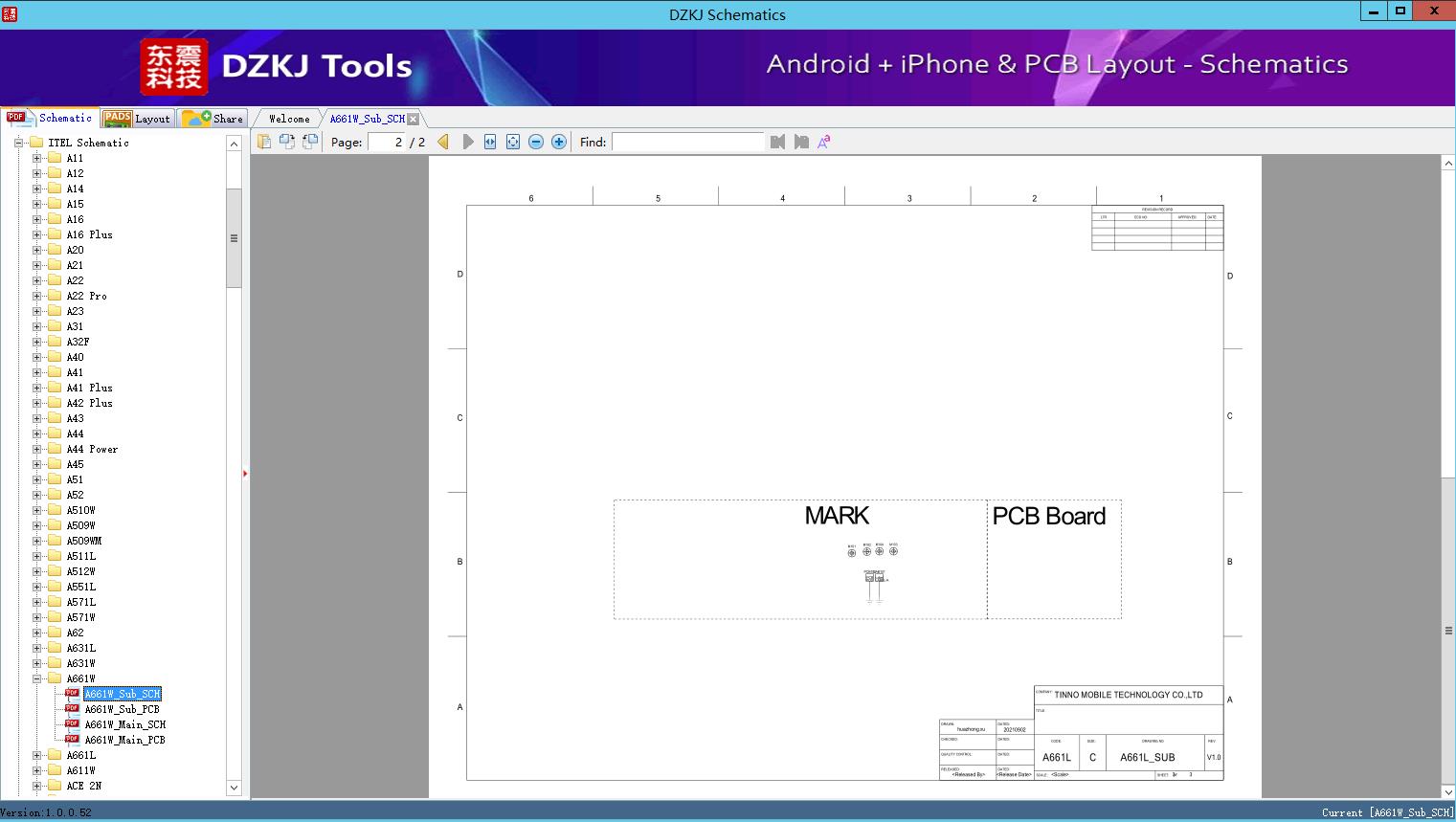The height and width of the screenshot is (822, 1456).
Task: Click the rotate counterclockwise page icon
Action: (287, 142)
